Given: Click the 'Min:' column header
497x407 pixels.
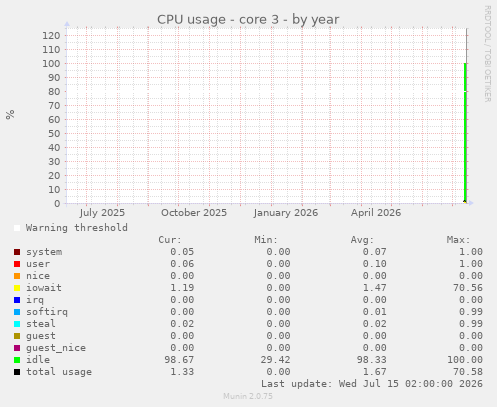Looking at the screenshot, I should coord(266,240).
